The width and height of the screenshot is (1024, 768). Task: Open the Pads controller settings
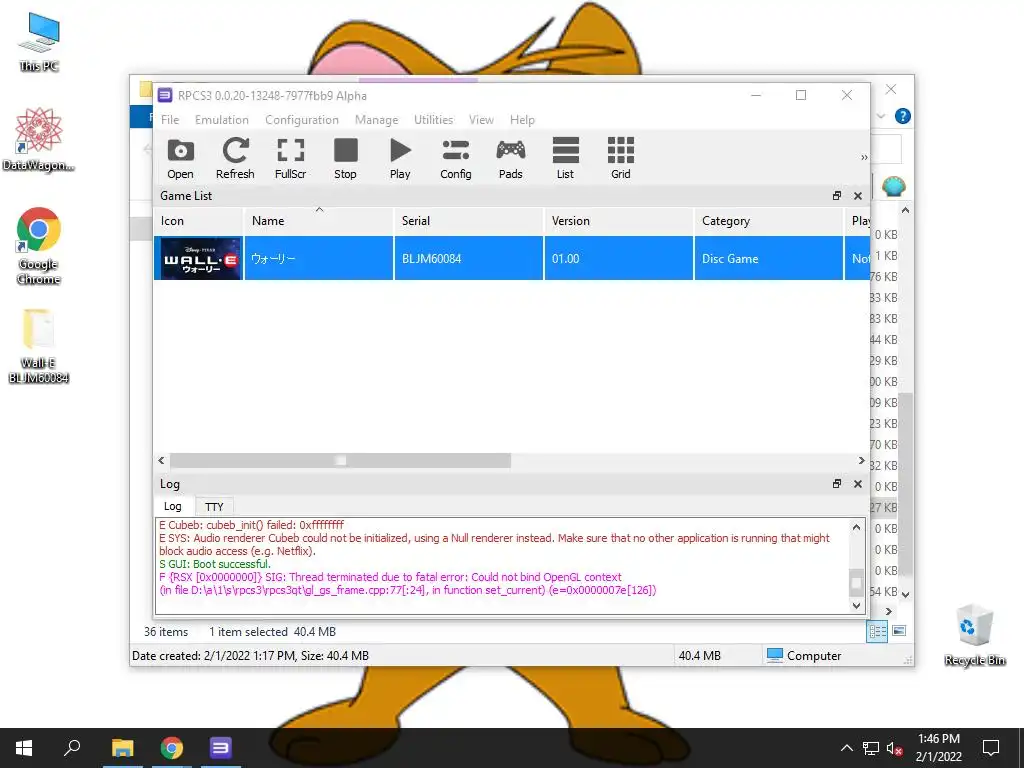click(511, 158)
